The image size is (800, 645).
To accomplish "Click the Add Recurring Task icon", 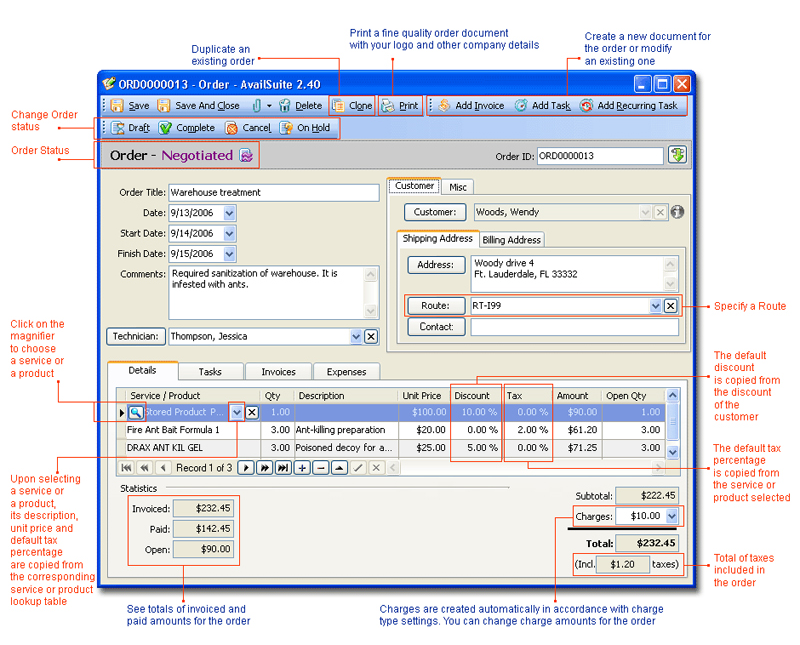I will point(586,105).
